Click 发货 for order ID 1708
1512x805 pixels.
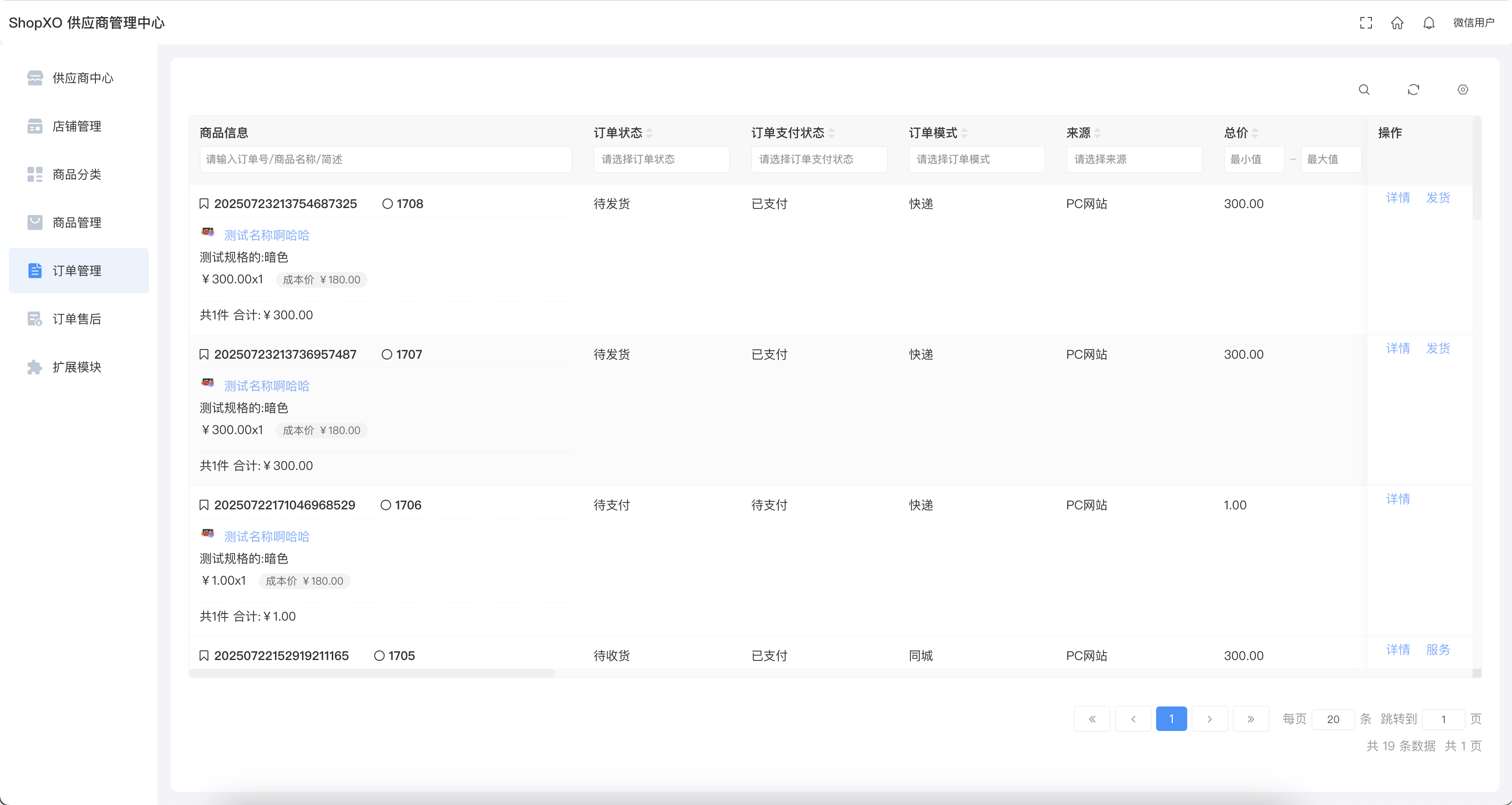point(1438,198)
